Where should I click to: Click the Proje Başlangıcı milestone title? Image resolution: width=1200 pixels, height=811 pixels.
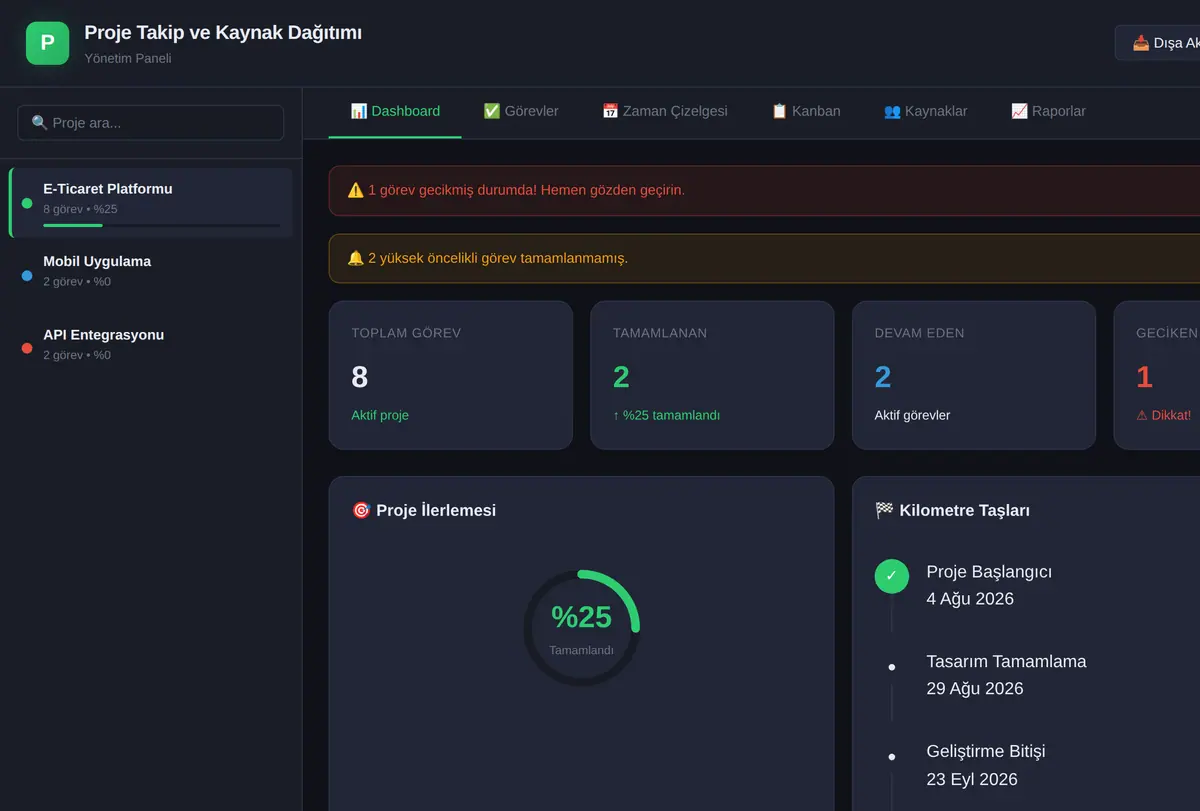click(x=989, y=572)
